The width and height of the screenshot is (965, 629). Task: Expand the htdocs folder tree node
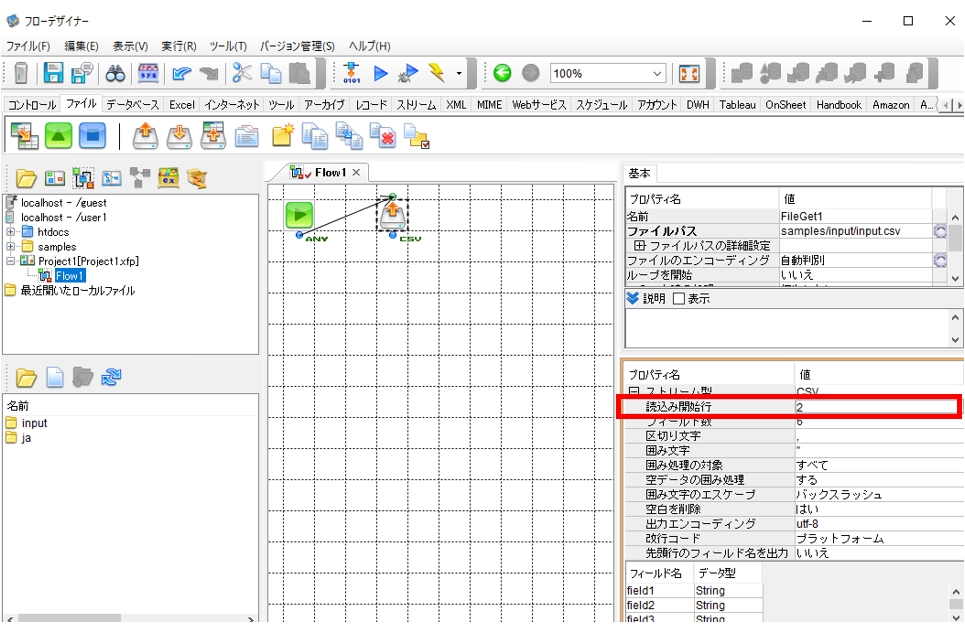(10, 232)
